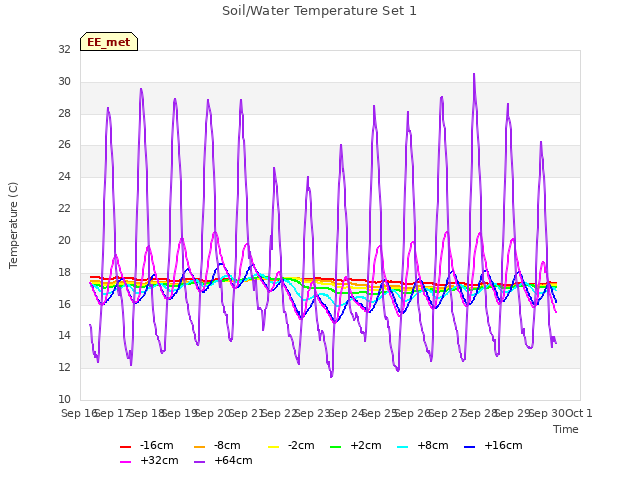
Task: Select the -8cm orange legend swatch
Action: pos(199,447)
